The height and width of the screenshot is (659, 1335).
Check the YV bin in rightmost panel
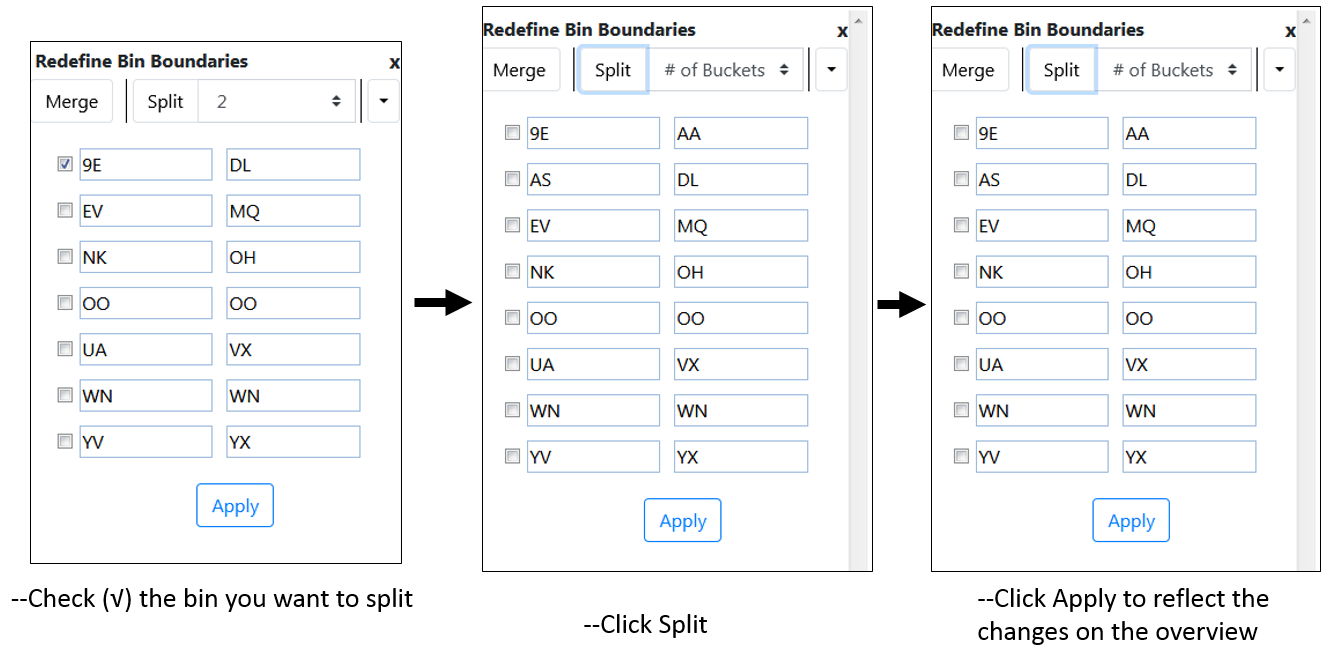pyautogui.click(x=961, y=456)
